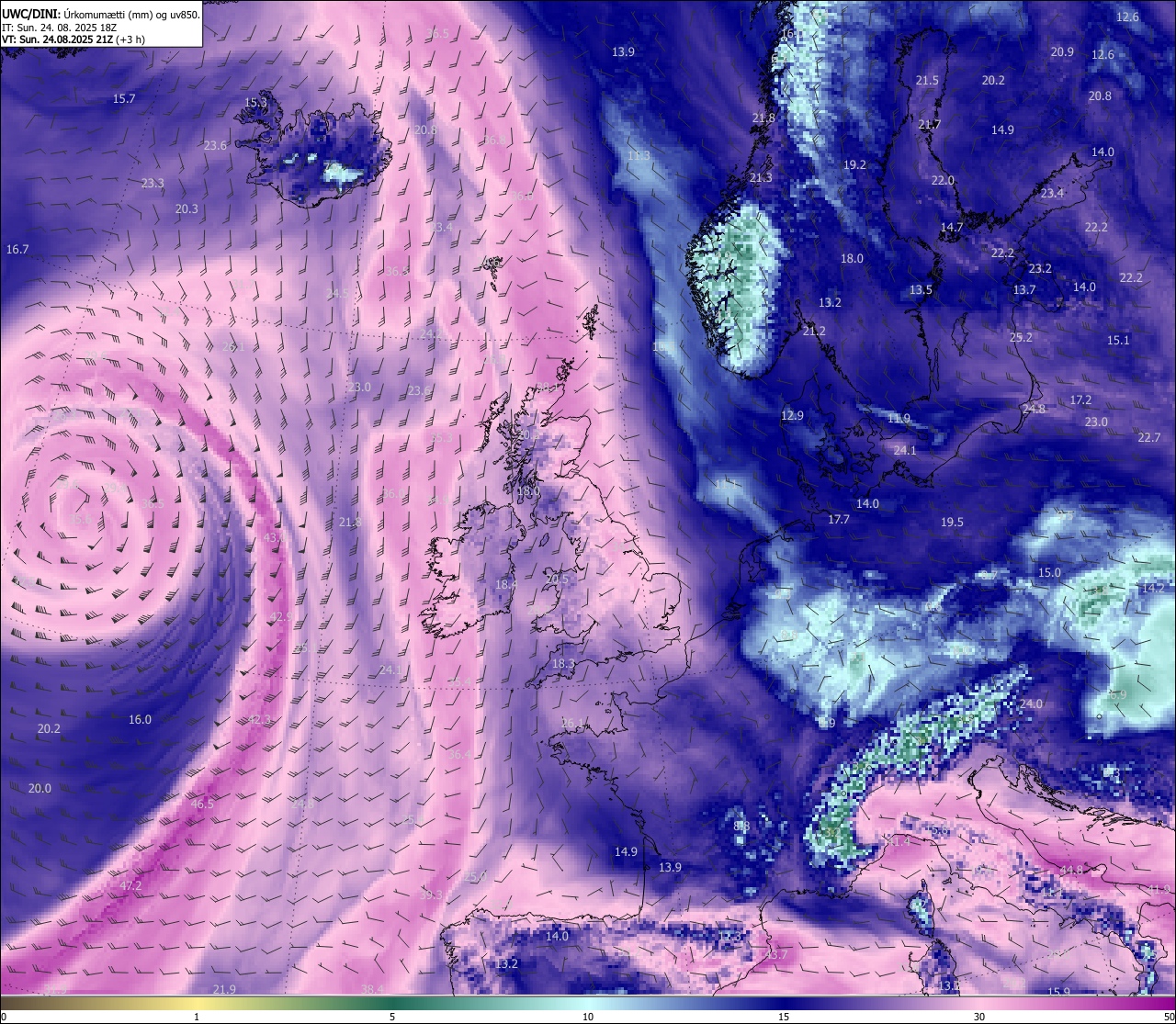Image resolution: width=1176 pixels, height=1024 pixels.
Task: Click the '50' tick label on the colour scale
Action: [x=1169, y=1017]
